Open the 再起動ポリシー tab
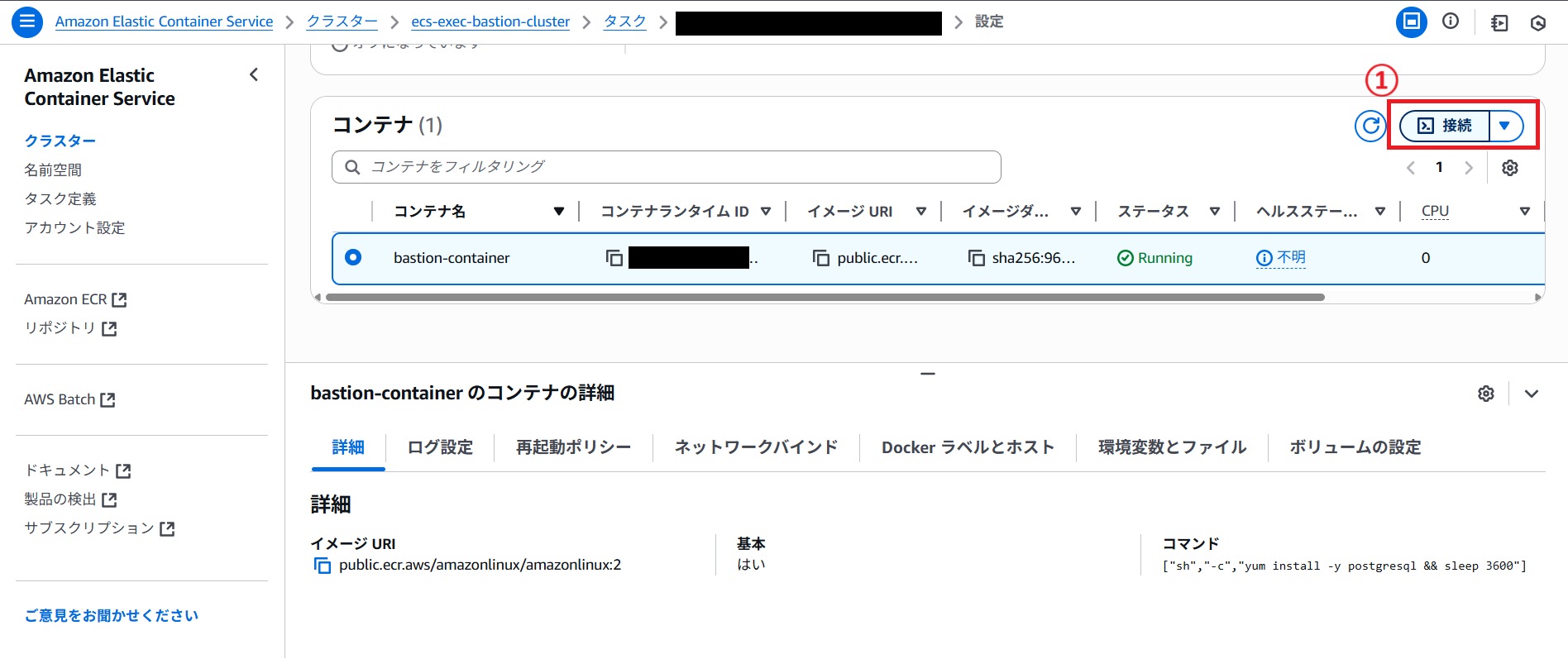1568x659 pixels. [573, 447]
